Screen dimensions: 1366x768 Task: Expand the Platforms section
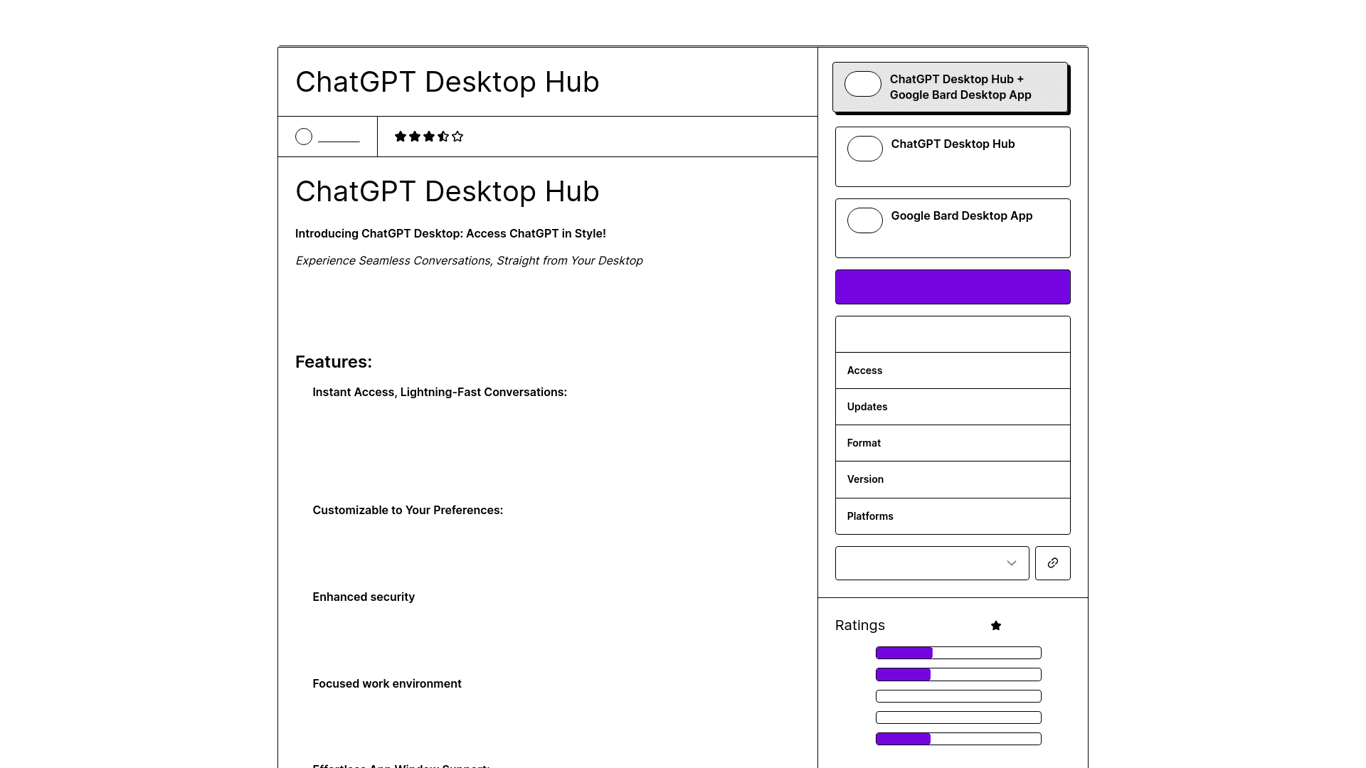952,516
